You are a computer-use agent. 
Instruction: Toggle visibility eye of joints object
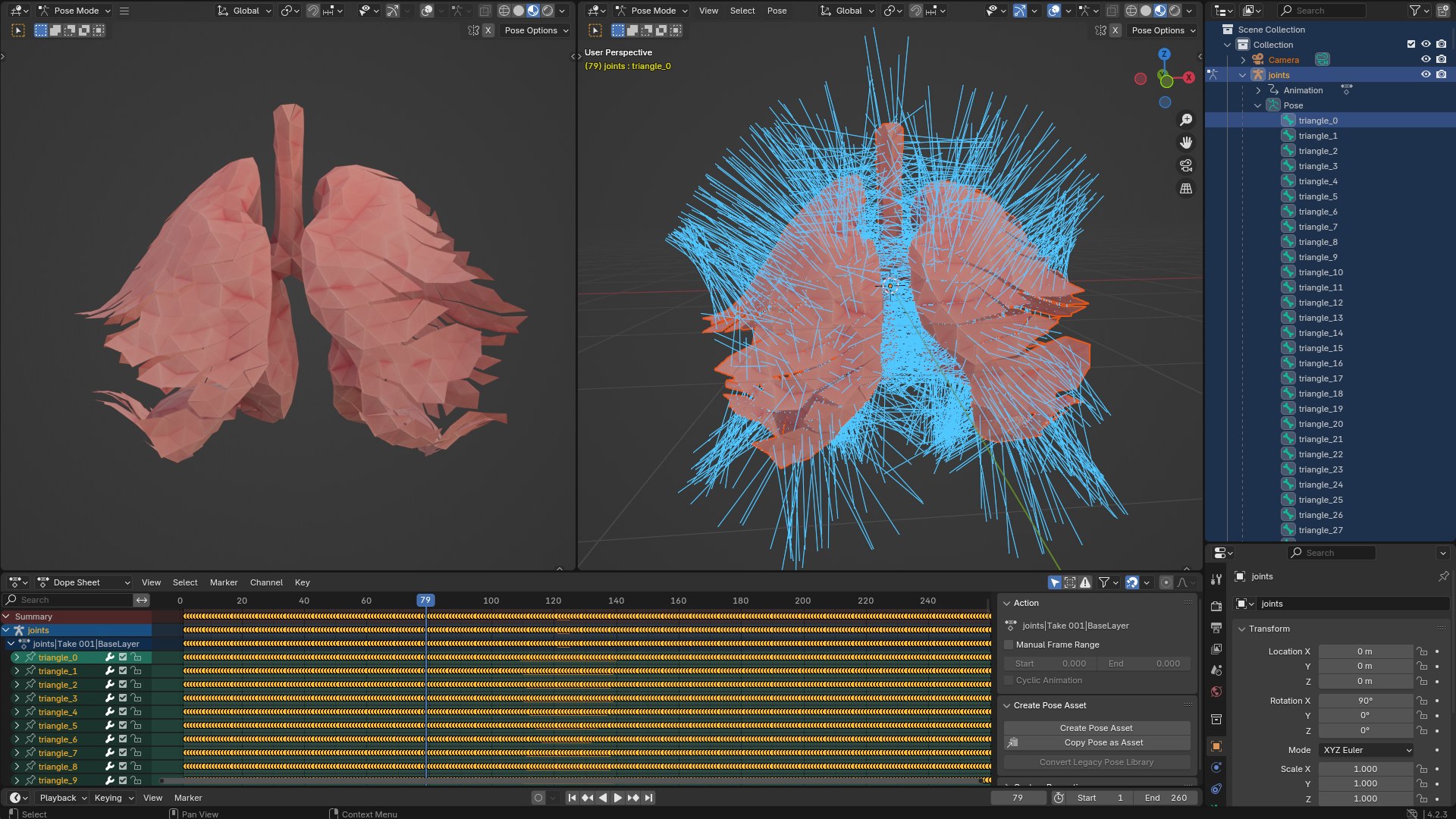[x=1426, y=74]
